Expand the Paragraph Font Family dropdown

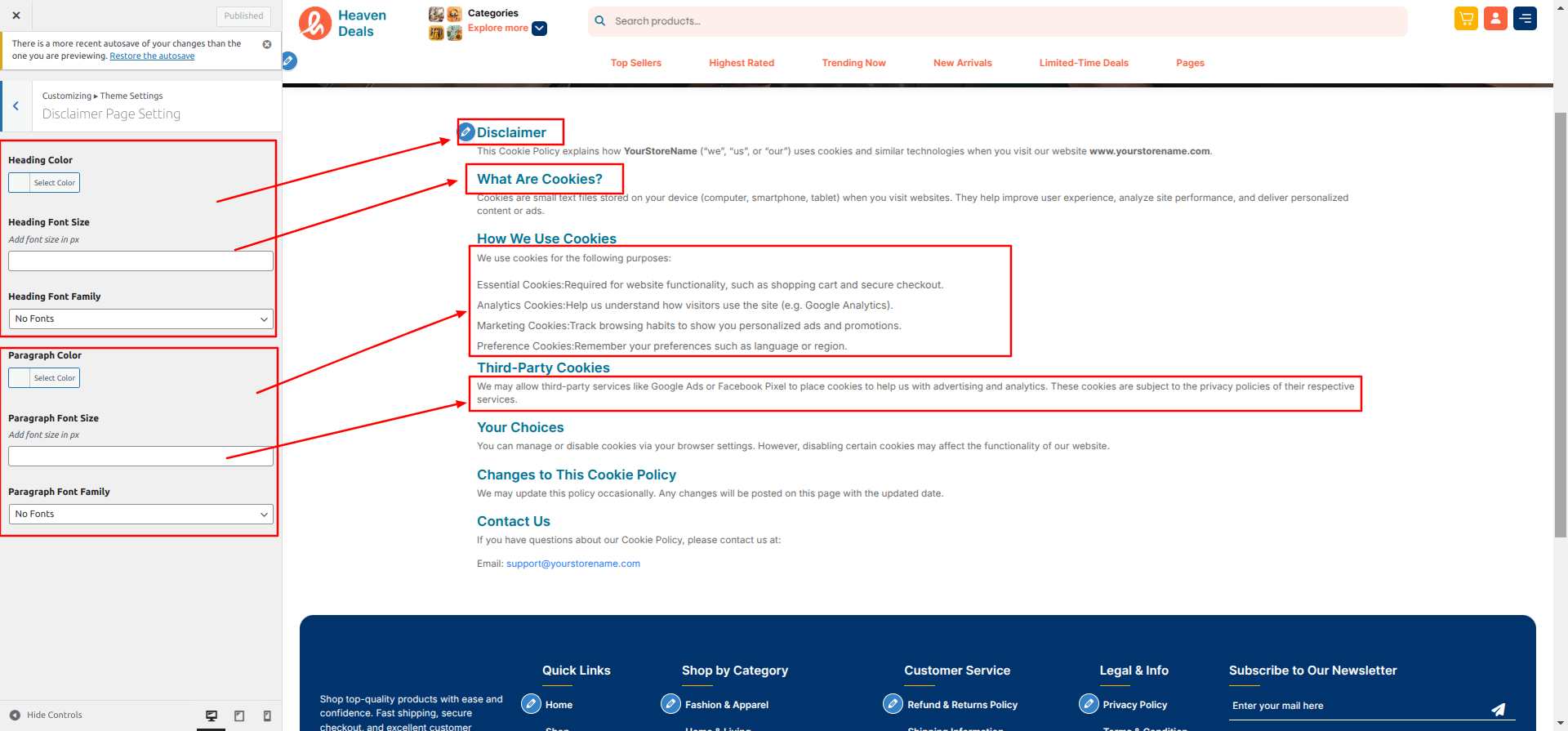coord(140,515)
